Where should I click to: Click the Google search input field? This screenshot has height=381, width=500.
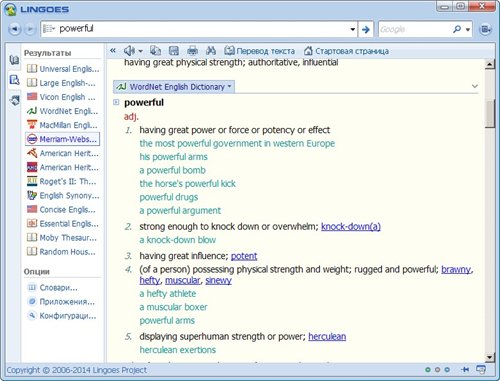[415, 29]
